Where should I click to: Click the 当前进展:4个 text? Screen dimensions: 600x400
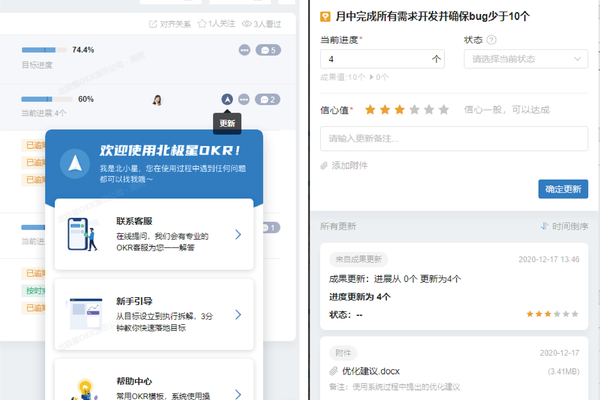pos(44,113)
